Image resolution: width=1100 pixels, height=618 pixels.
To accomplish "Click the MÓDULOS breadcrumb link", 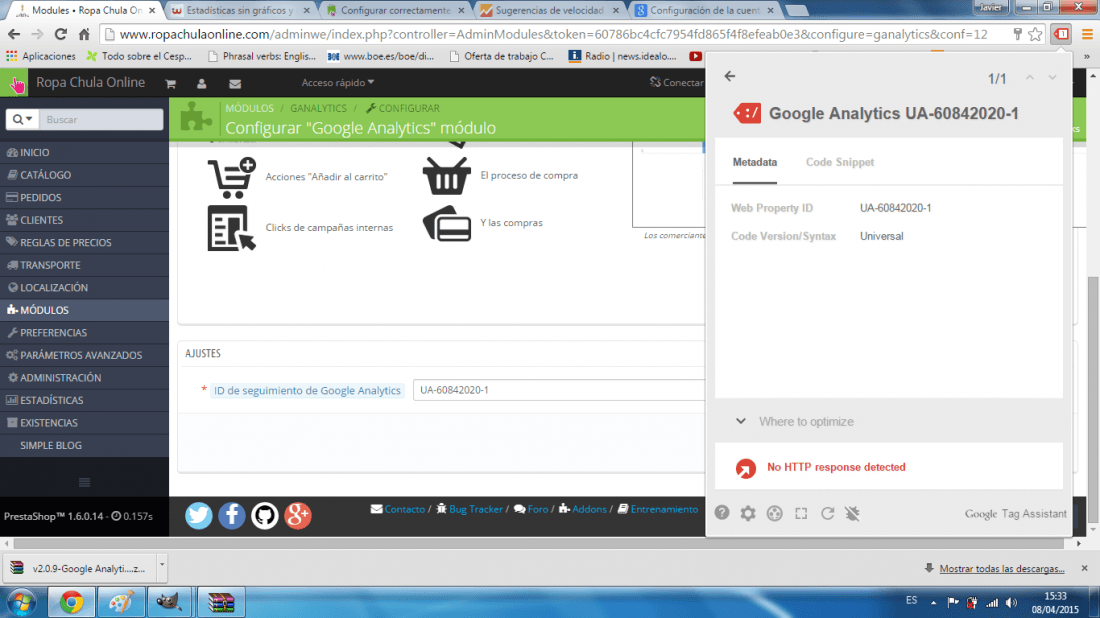I will 249,108.
